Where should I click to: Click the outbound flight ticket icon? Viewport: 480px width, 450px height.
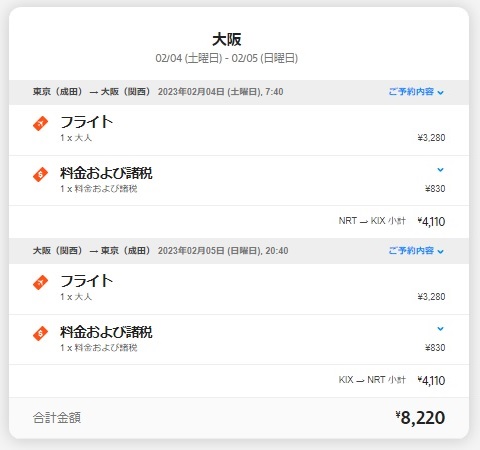pos(40,124)
